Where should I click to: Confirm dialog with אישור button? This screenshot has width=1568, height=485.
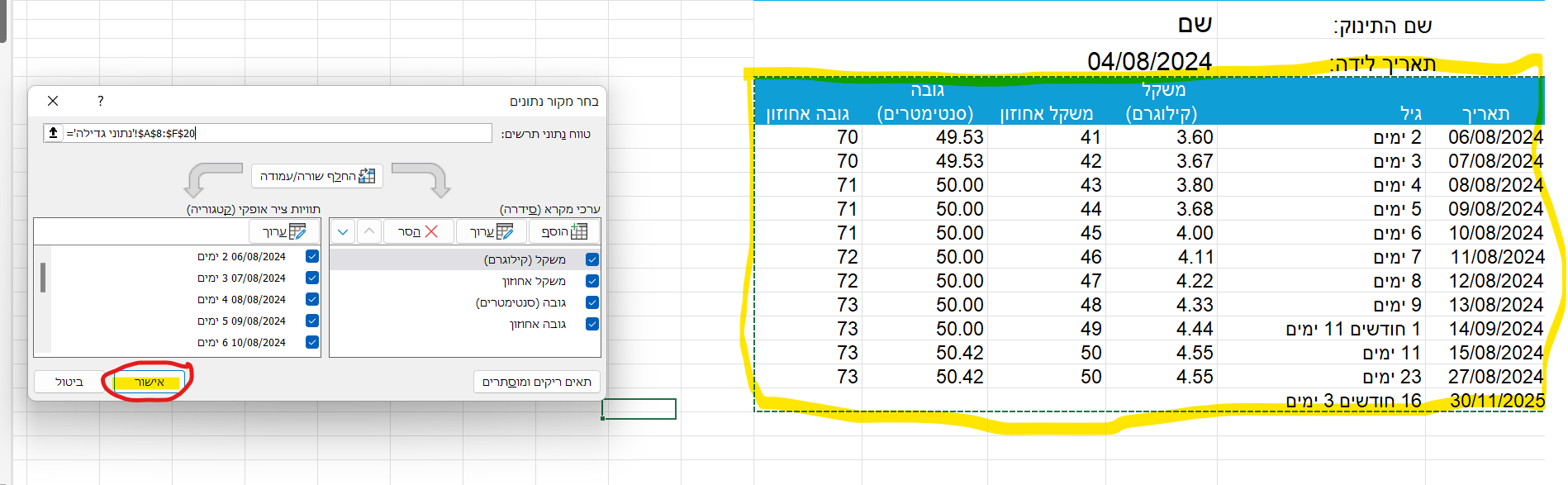pyautogui.click(x=149, y=382)
